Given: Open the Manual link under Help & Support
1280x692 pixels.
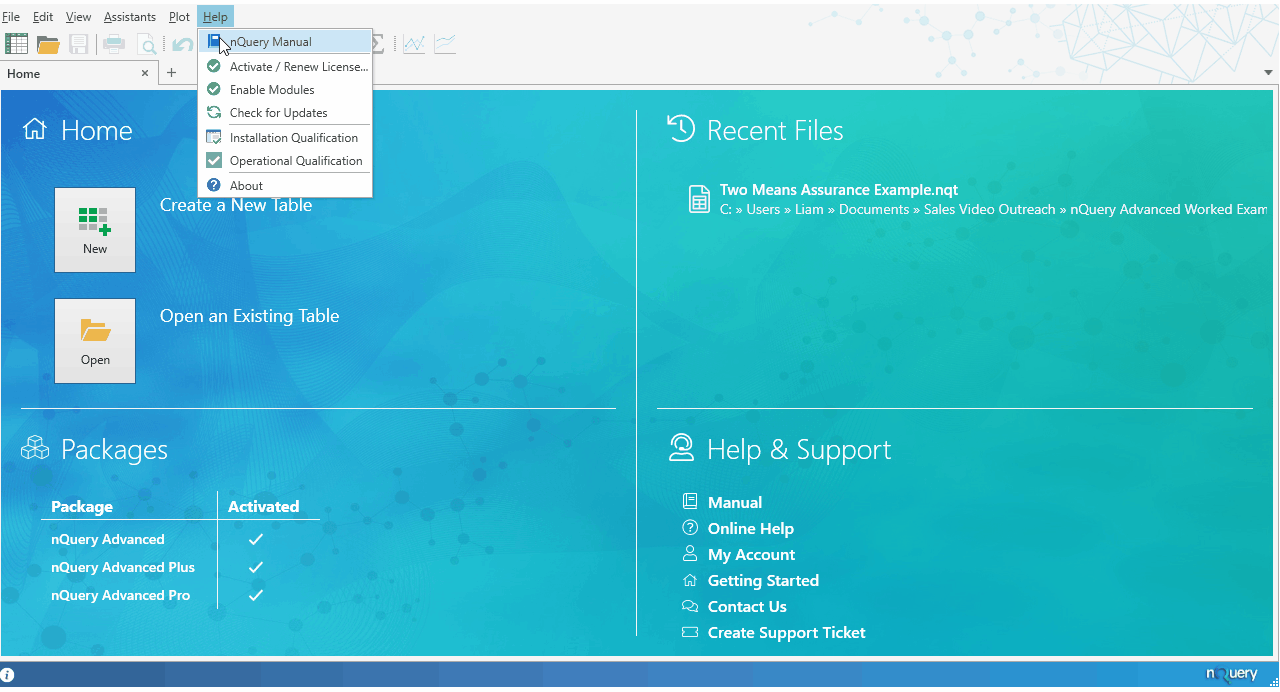Looking at the screenshot, I should tap(735, 503).
